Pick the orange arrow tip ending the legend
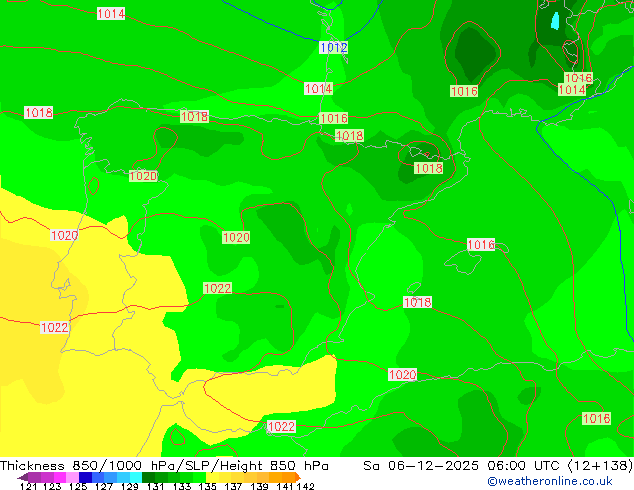The height and width of the screenshot is (490, 634). click(x=298, y=477)
